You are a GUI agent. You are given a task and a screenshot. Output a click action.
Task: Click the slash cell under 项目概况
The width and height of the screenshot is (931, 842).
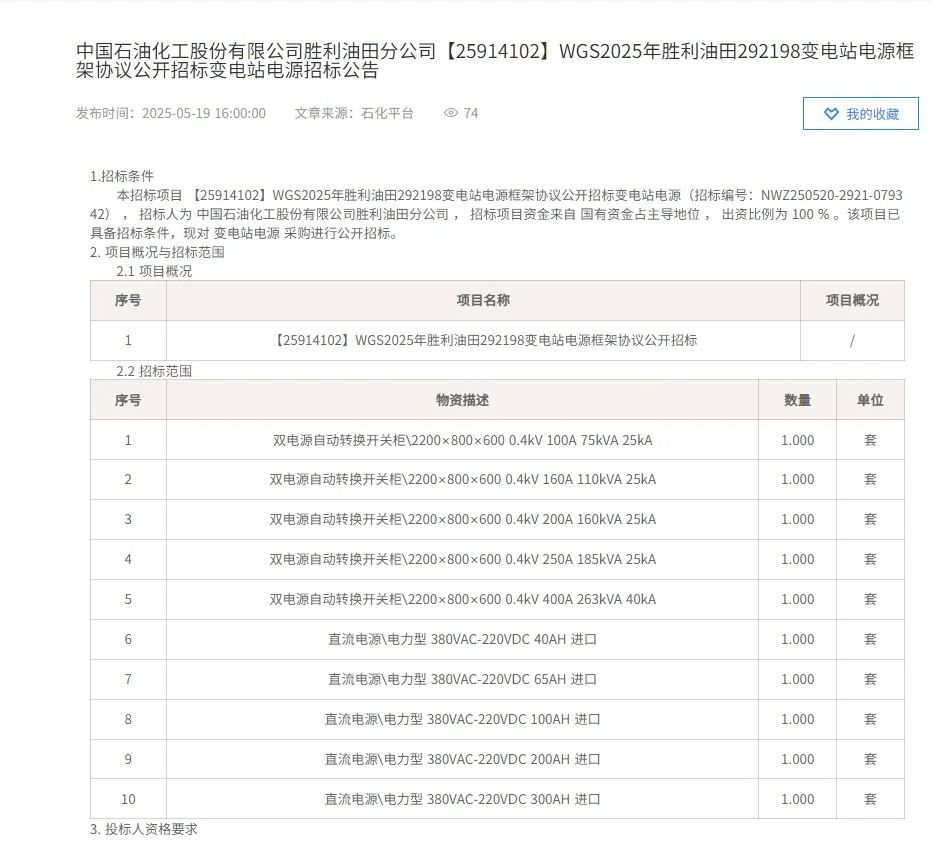click(x=853, y=340)
